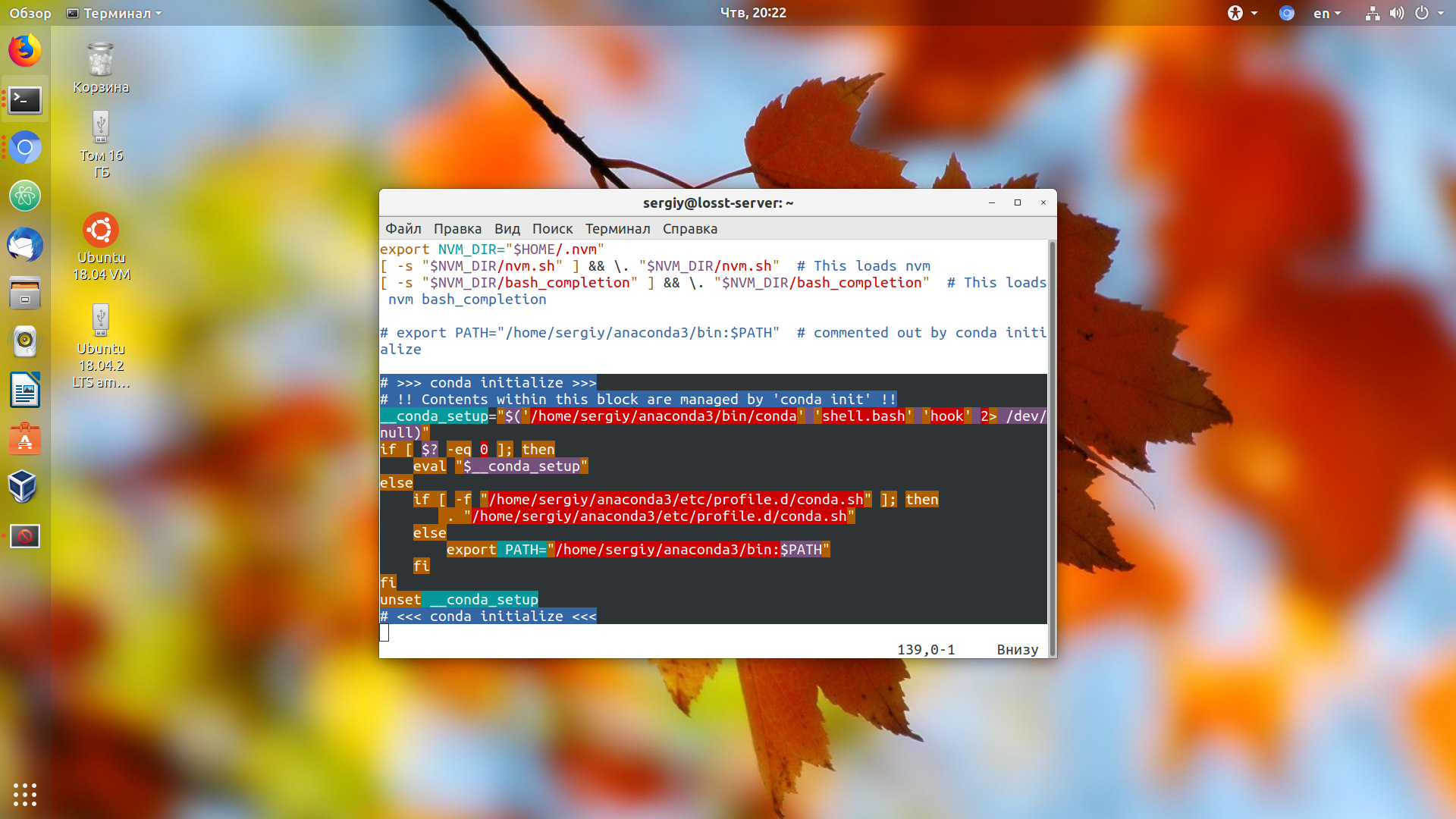
Task: Open Thunderbird mail dock icon
Action: point(25,245)
